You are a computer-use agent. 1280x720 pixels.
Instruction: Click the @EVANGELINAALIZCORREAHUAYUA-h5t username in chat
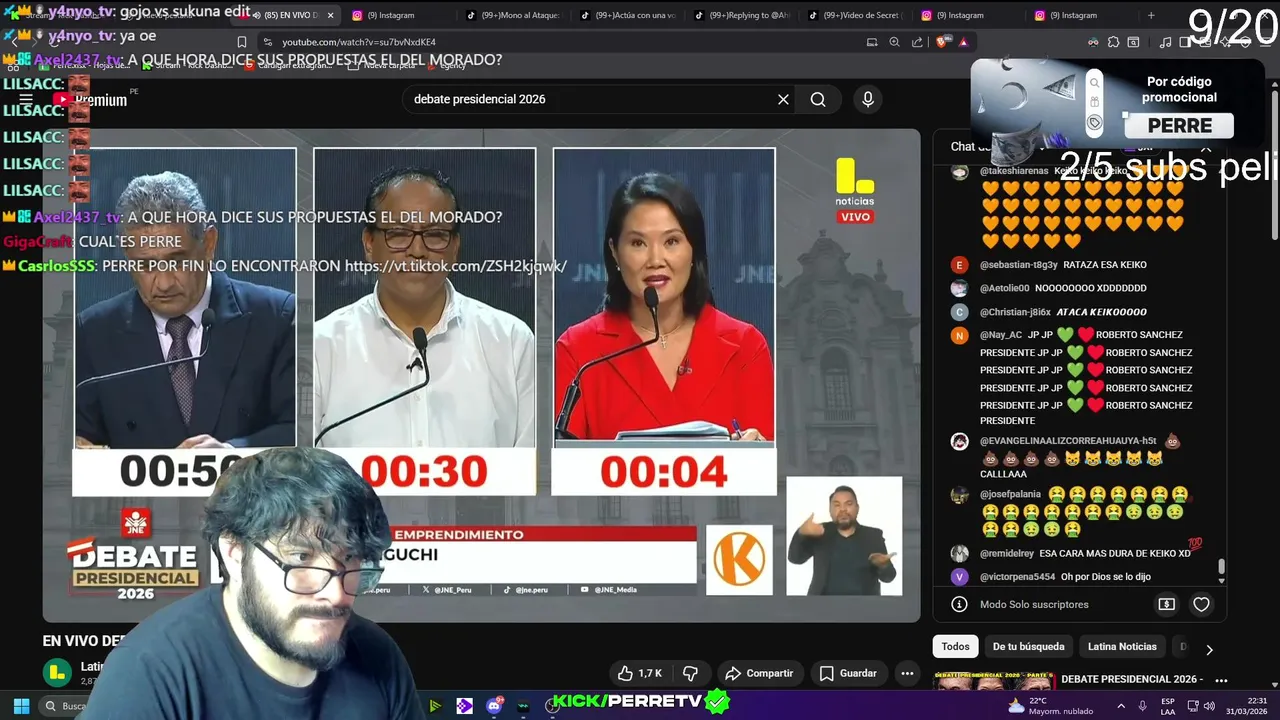point(1067,441)
